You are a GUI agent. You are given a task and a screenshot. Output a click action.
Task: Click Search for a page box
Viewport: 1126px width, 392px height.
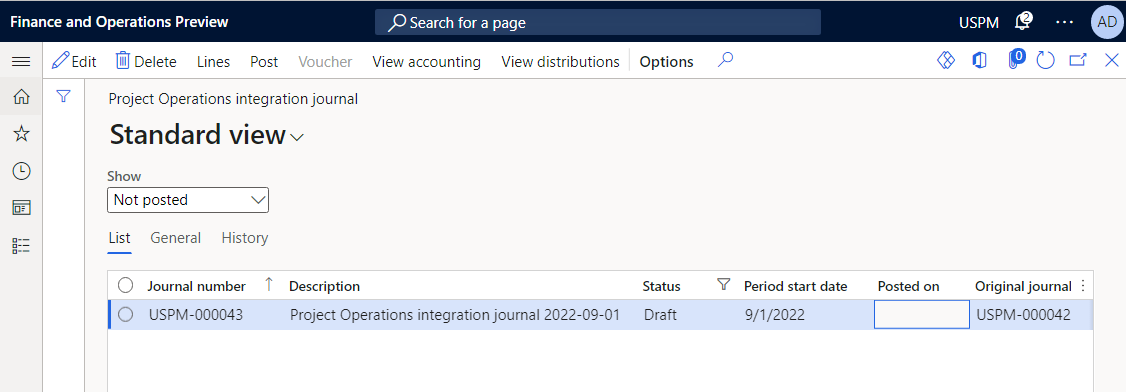coord(597,22)
